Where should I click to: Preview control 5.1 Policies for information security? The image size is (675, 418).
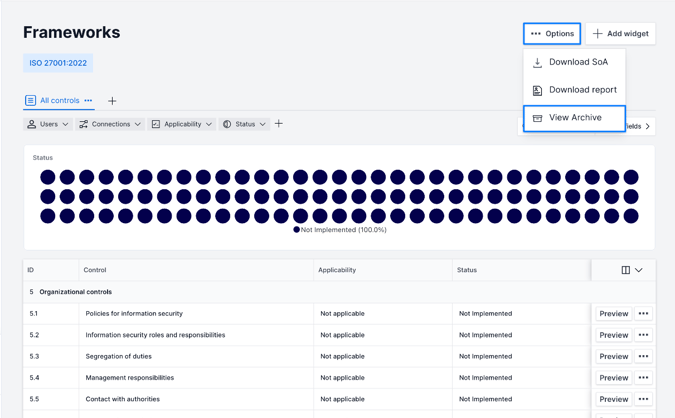point(613,314)
